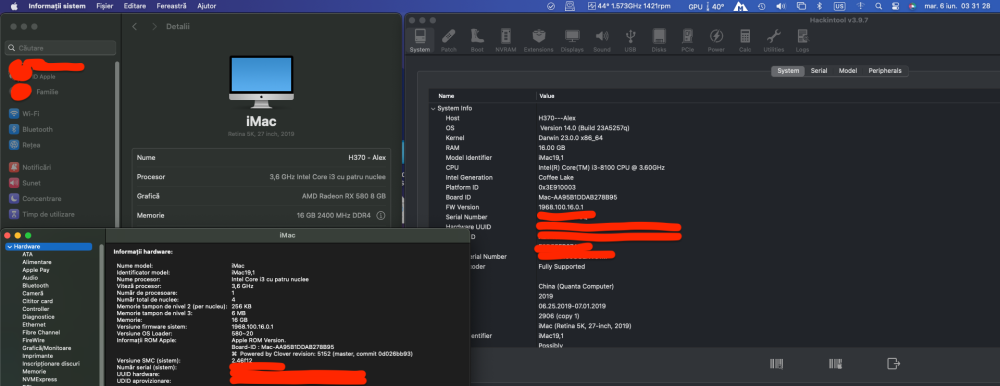Click the Familie item in Settings sidebar

47,92
